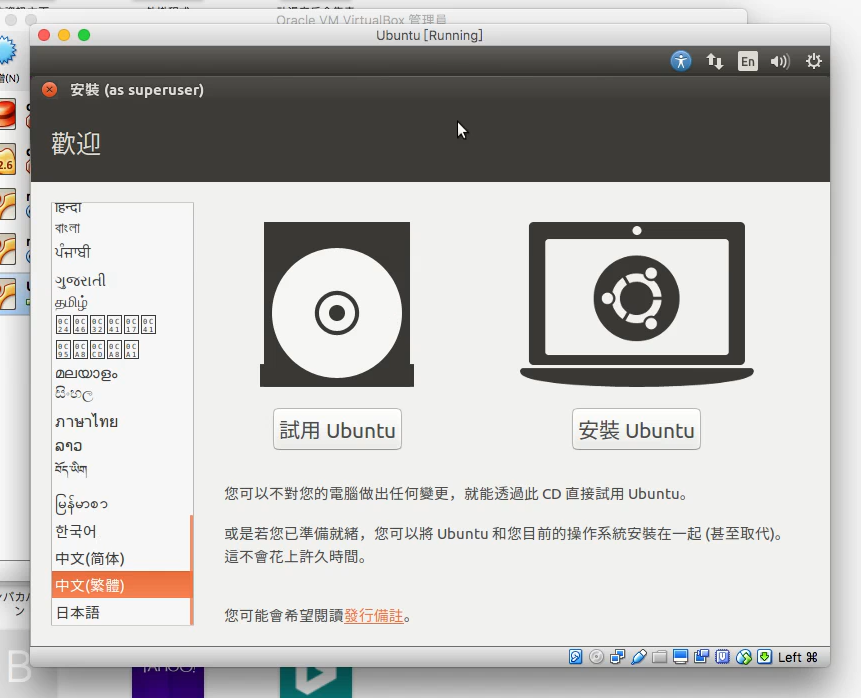The image size is (861, 698).
Task: Click the 試用 Ubuntu button
Action: [337, 429]
